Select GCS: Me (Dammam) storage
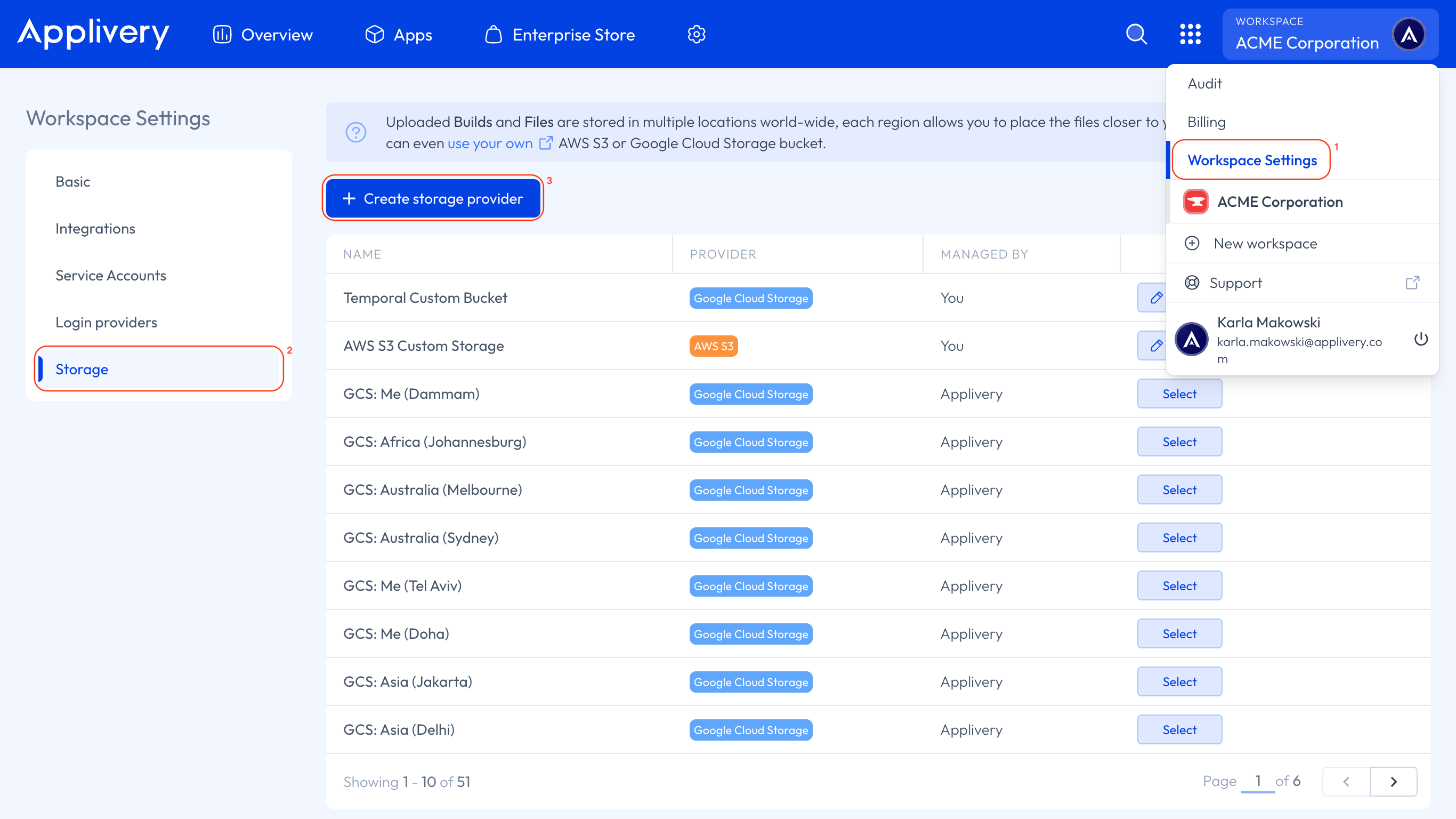Image resolution: width=1456 pixels, height=819 pixels. [1179, 394]
